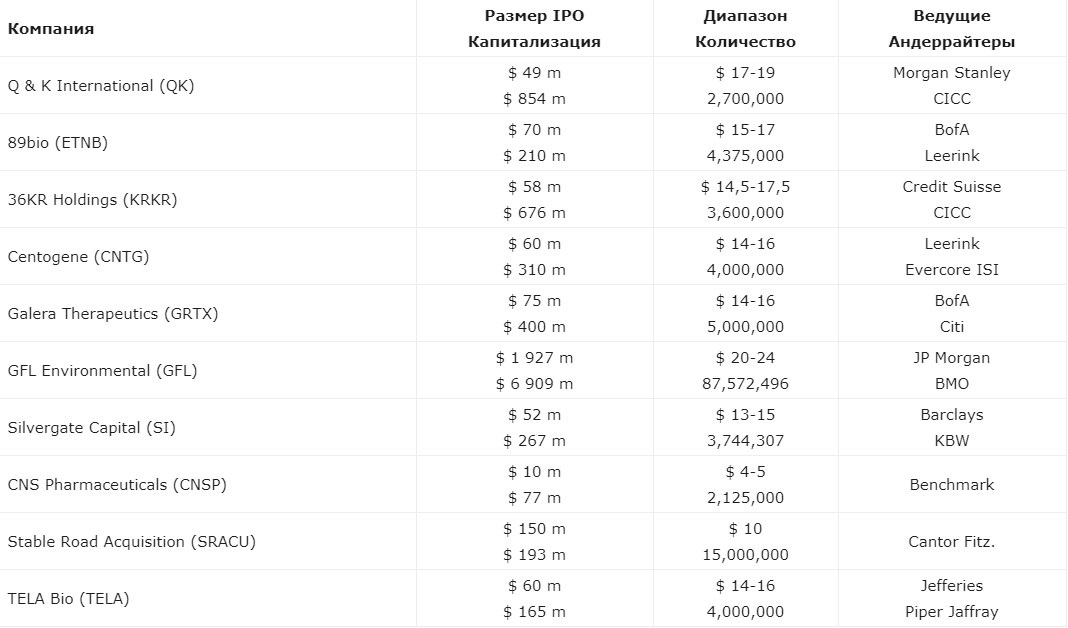Click the 87,572,496 share count value
Screen dimensions: 1068x628
tap(745, 383)
